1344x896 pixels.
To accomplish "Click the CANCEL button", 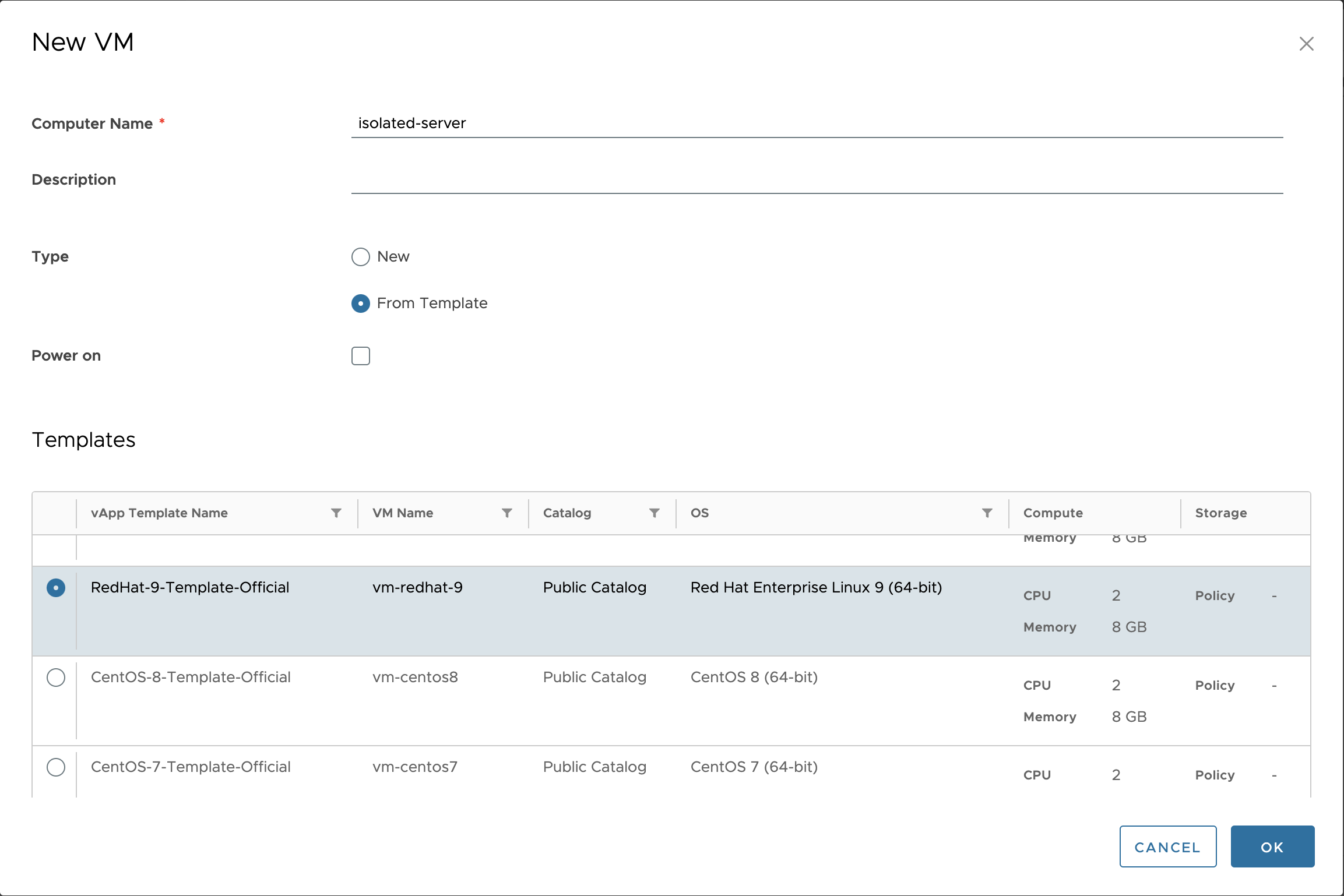I will click(1167, 846).
